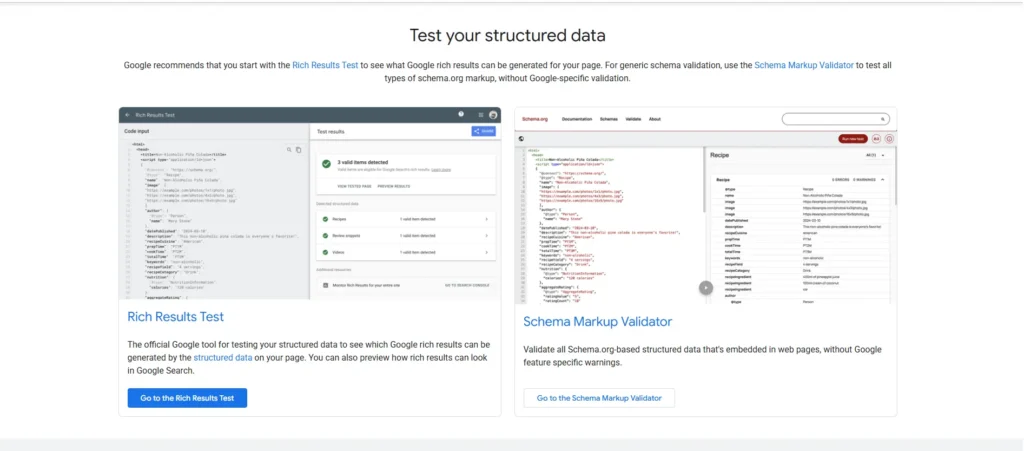Click the Go to the Rich Results Test button
1024x451 pixels.
187,398
